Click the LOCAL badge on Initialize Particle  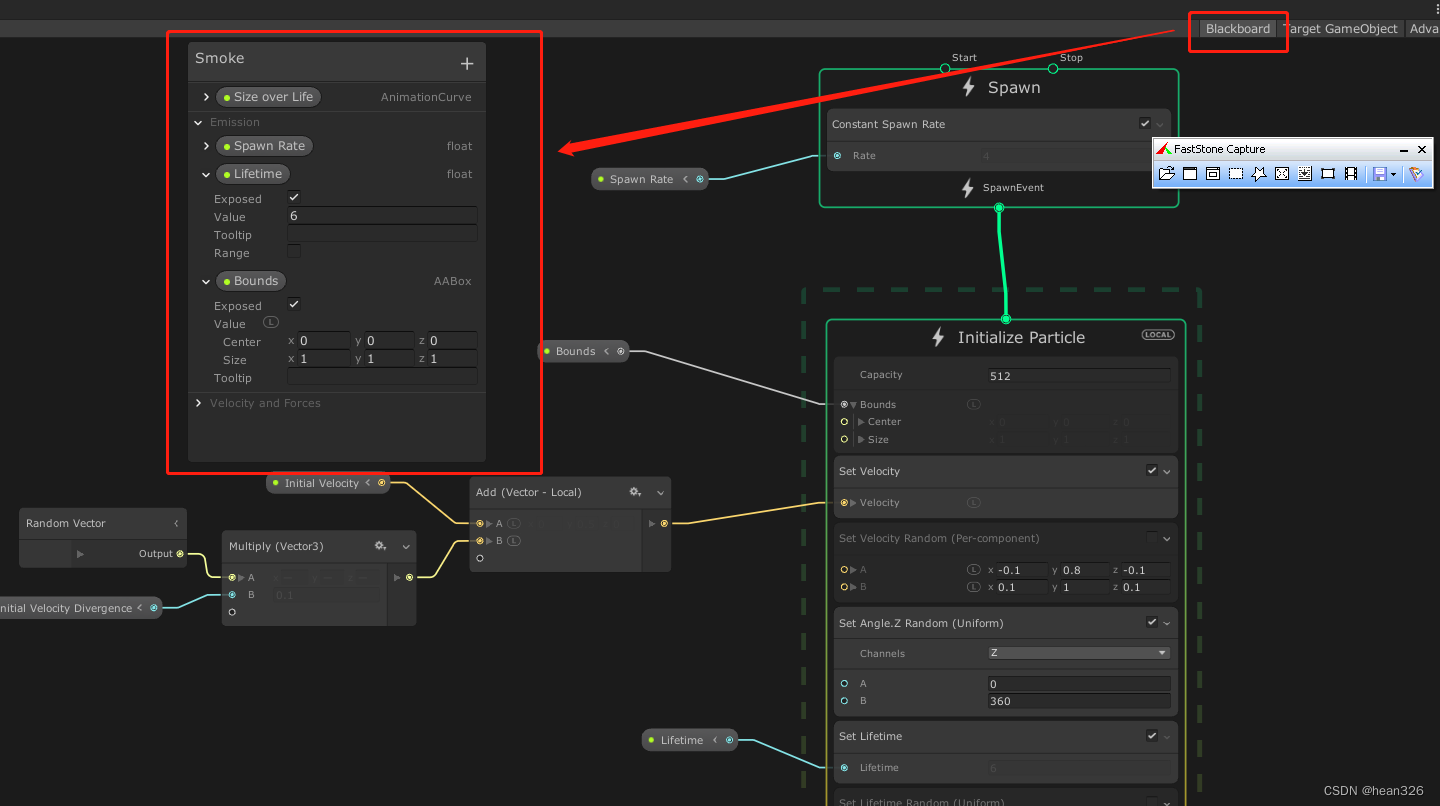1157,335
